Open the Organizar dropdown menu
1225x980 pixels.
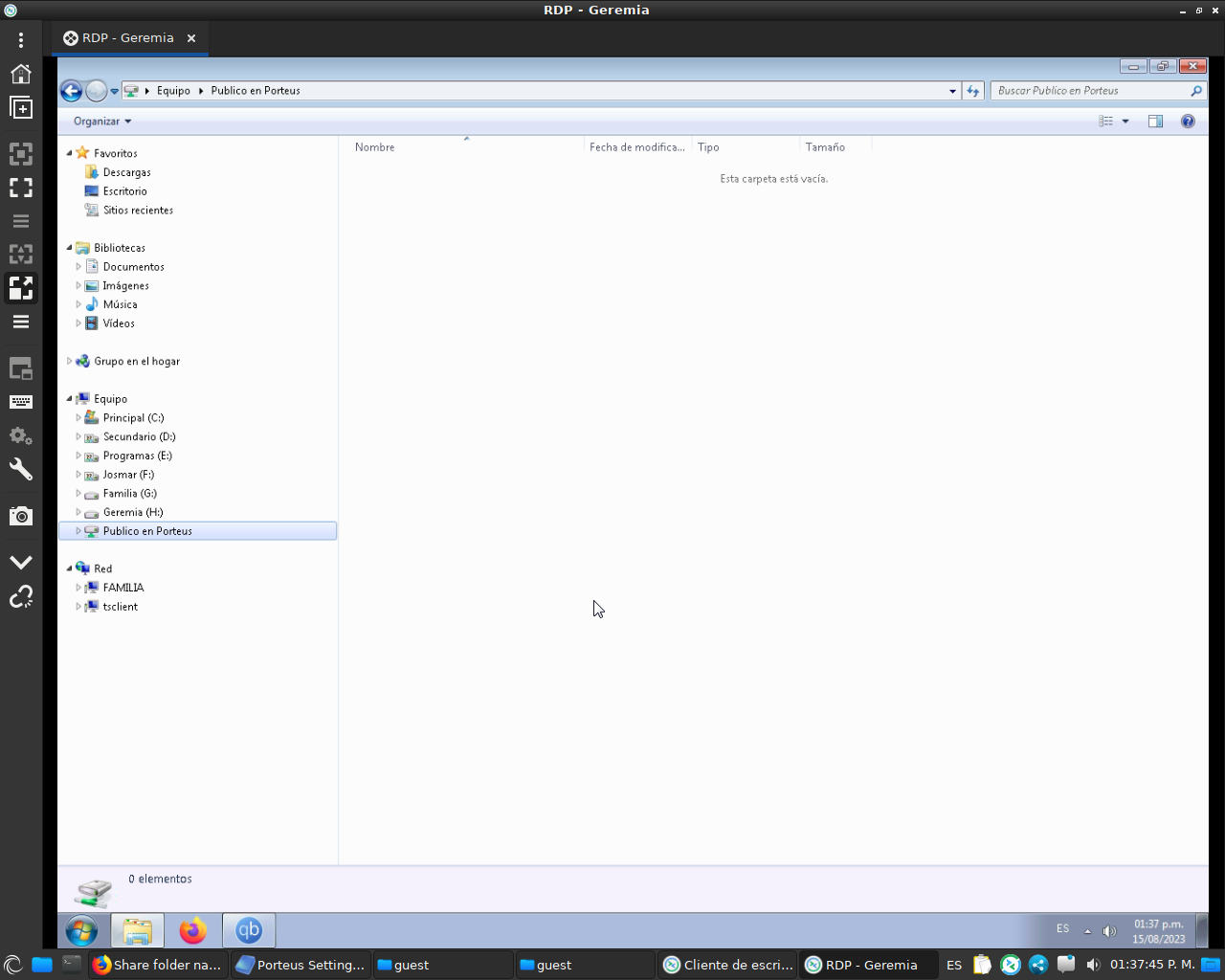(x=100, y=121)
